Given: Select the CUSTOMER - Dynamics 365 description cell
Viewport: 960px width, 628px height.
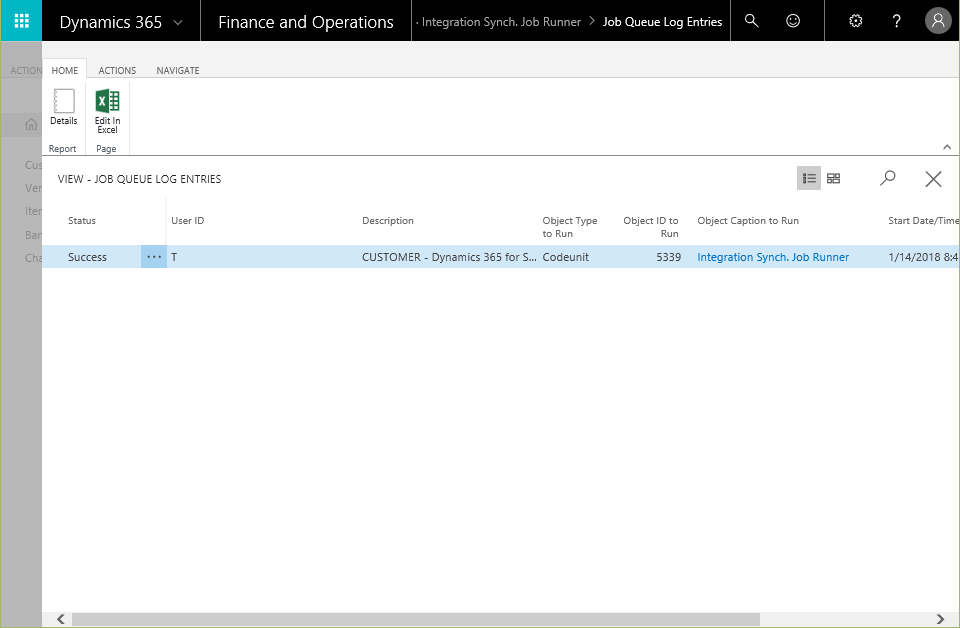Looking at the screenshot, I should click(x=449, y=257).
